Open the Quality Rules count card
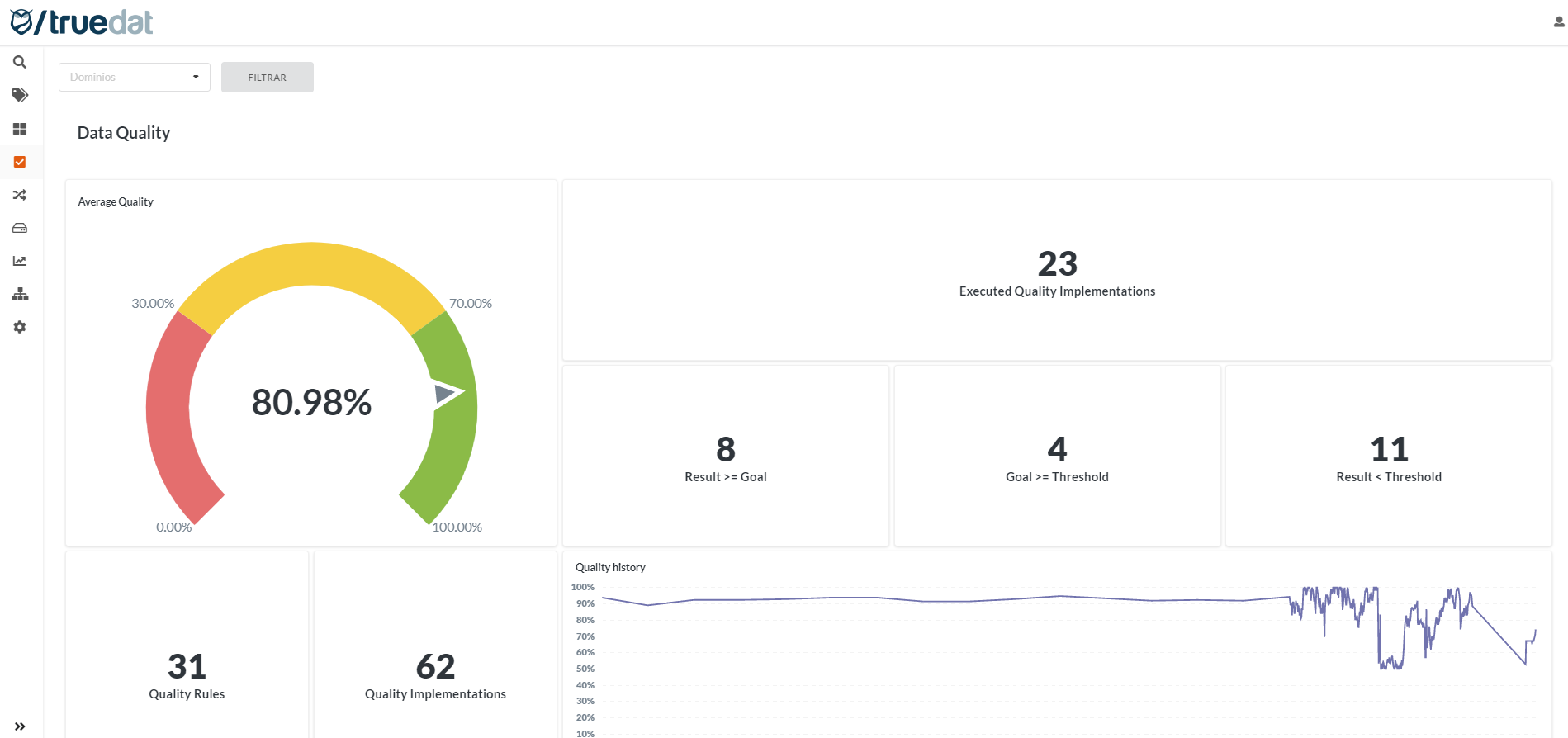 [x=187, y=674]
